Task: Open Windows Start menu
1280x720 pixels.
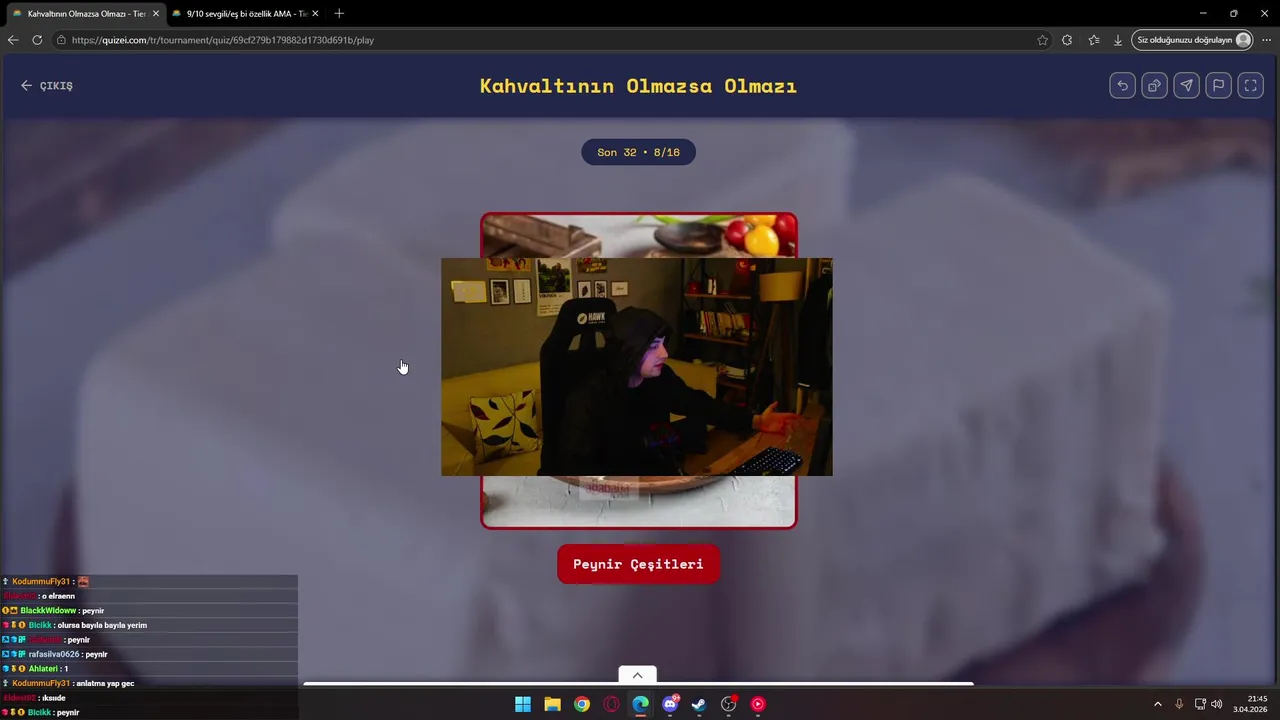Action: pos(522,704)
